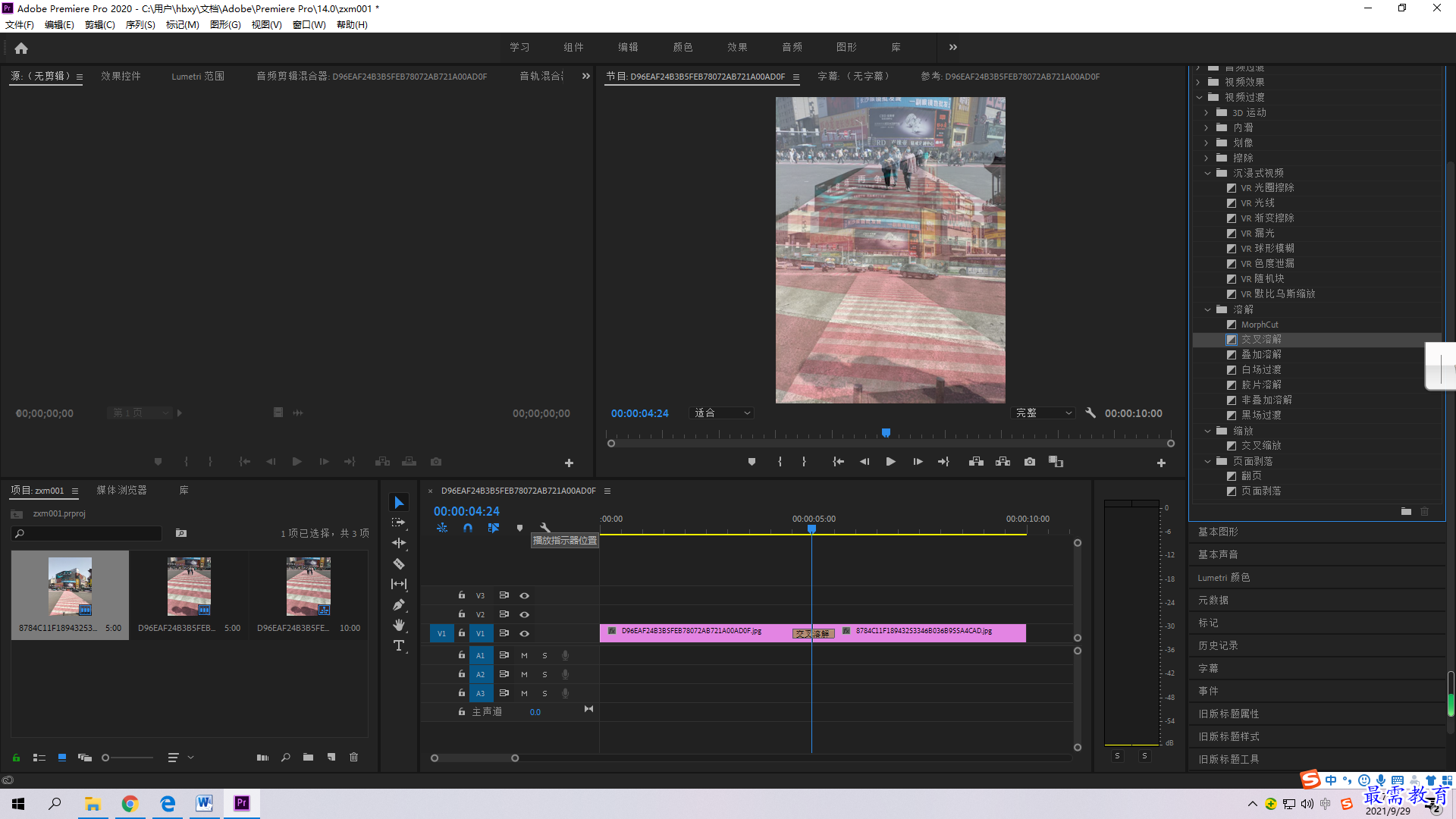
Task: Add marker in program monitor
Action: point(752,462)
